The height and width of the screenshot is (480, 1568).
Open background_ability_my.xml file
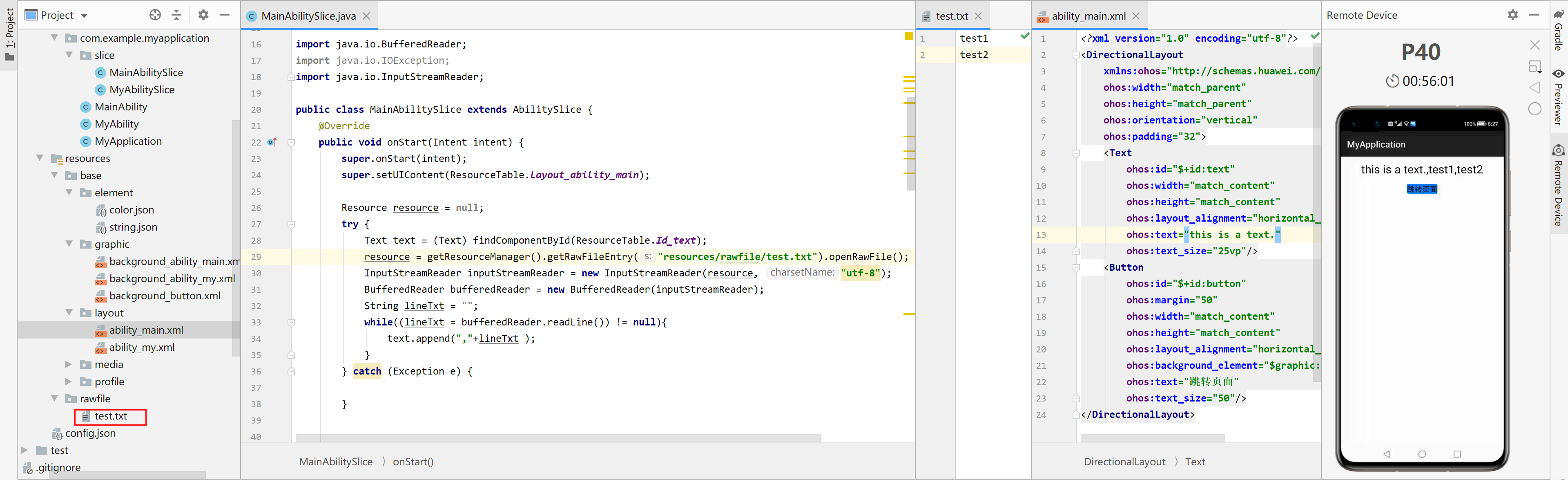point(172,278)
